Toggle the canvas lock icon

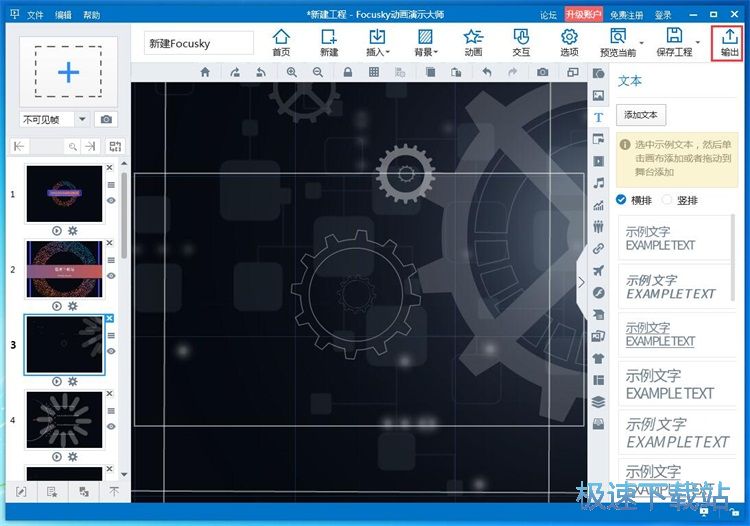[348, 72]
